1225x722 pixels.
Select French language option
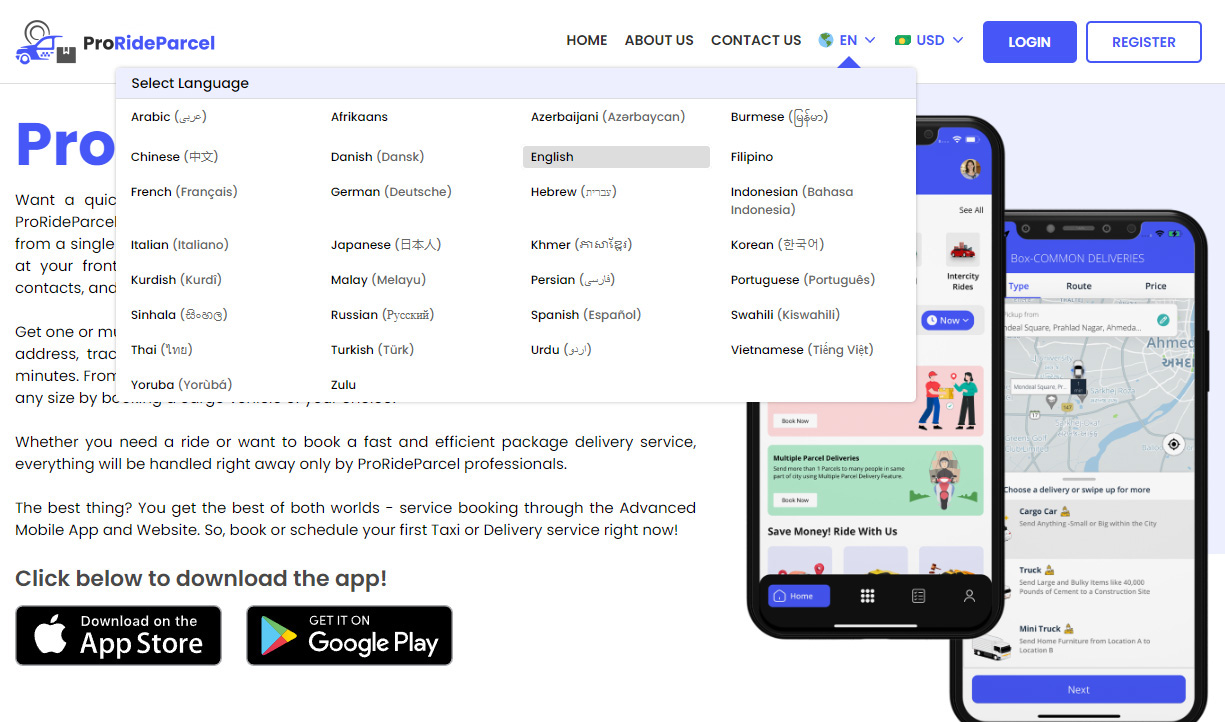click(x=184, y=192)
